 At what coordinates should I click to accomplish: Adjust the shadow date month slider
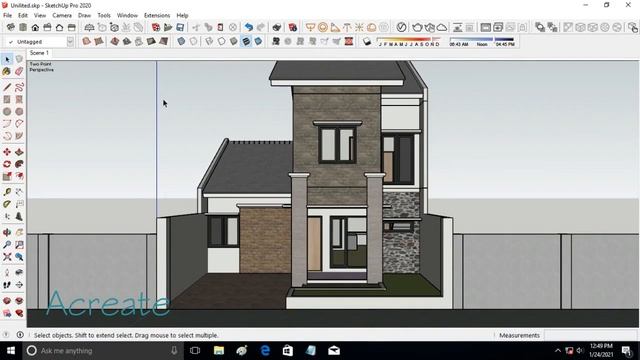(408, 40)
